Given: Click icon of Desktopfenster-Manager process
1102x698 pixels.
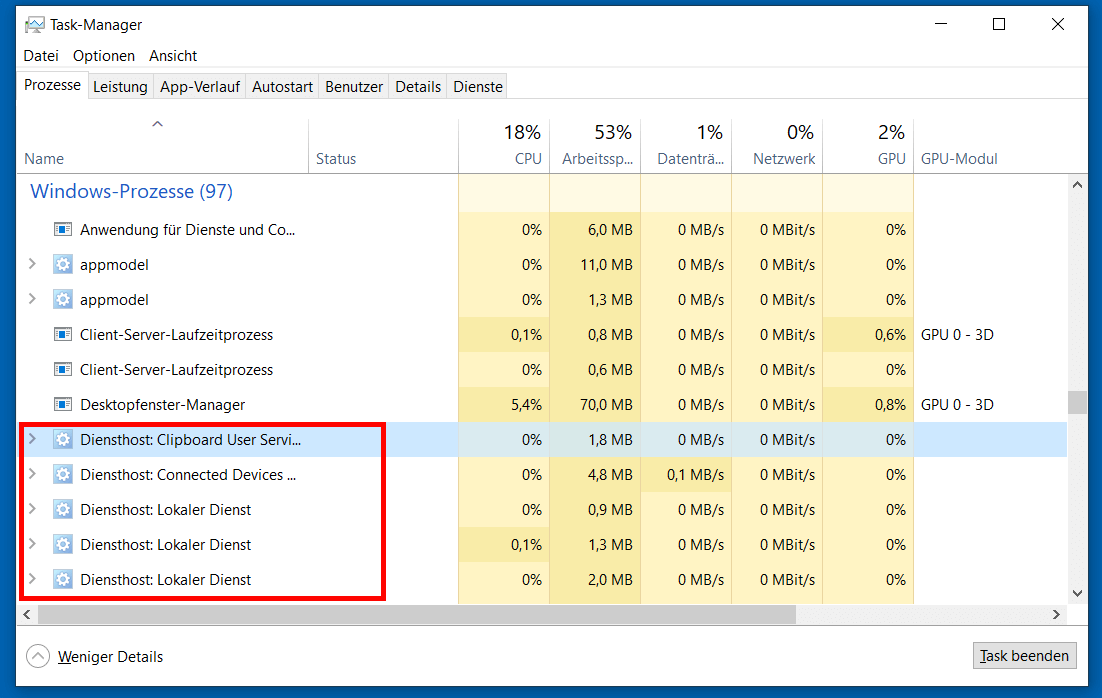Looking at the screenshot, I should coord(63,405).
